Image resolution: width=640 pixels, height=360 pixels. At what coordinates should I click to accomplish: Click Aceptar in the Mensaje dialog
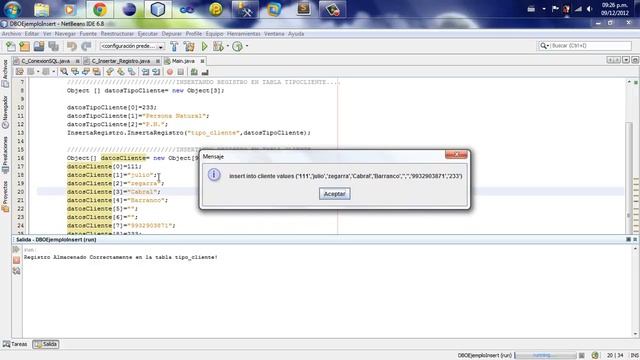coord(335,194)
